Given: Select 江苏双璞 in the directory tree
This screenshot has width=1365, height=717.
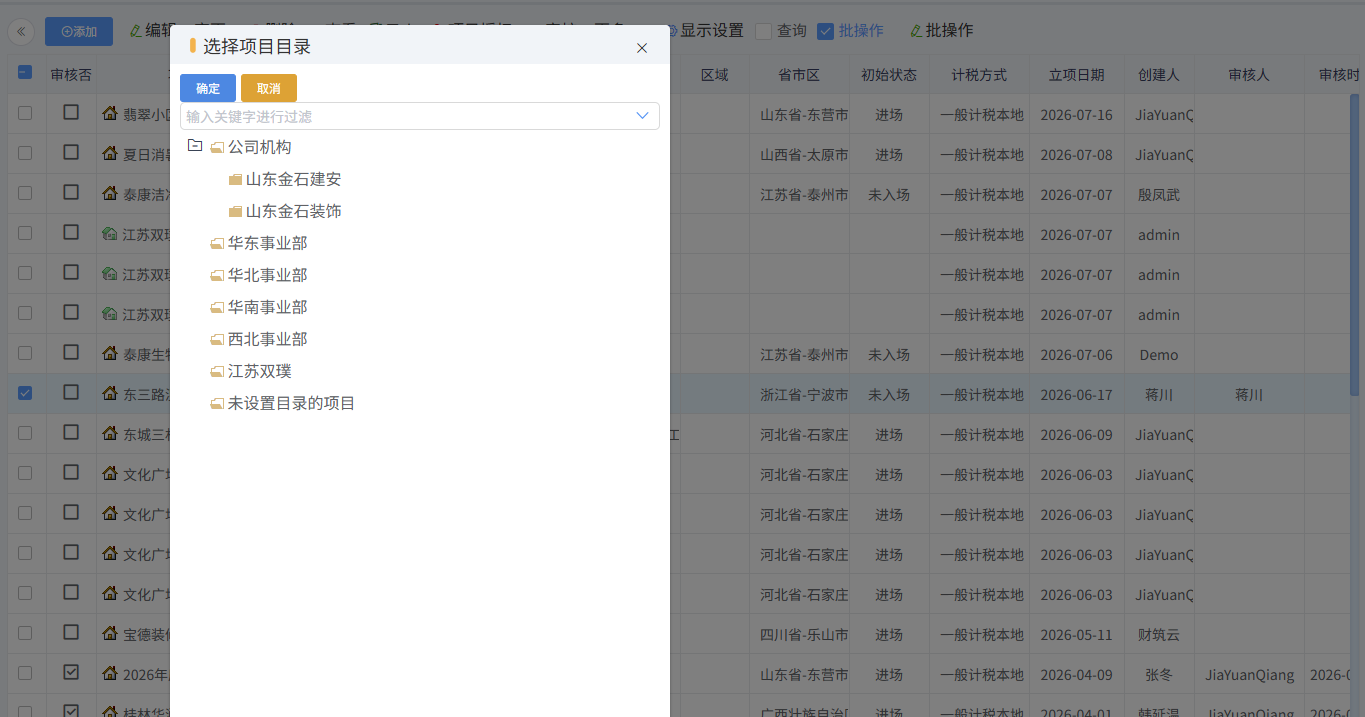Looking at the screenshot, I should pyautogui.click(x=259, y=371).
